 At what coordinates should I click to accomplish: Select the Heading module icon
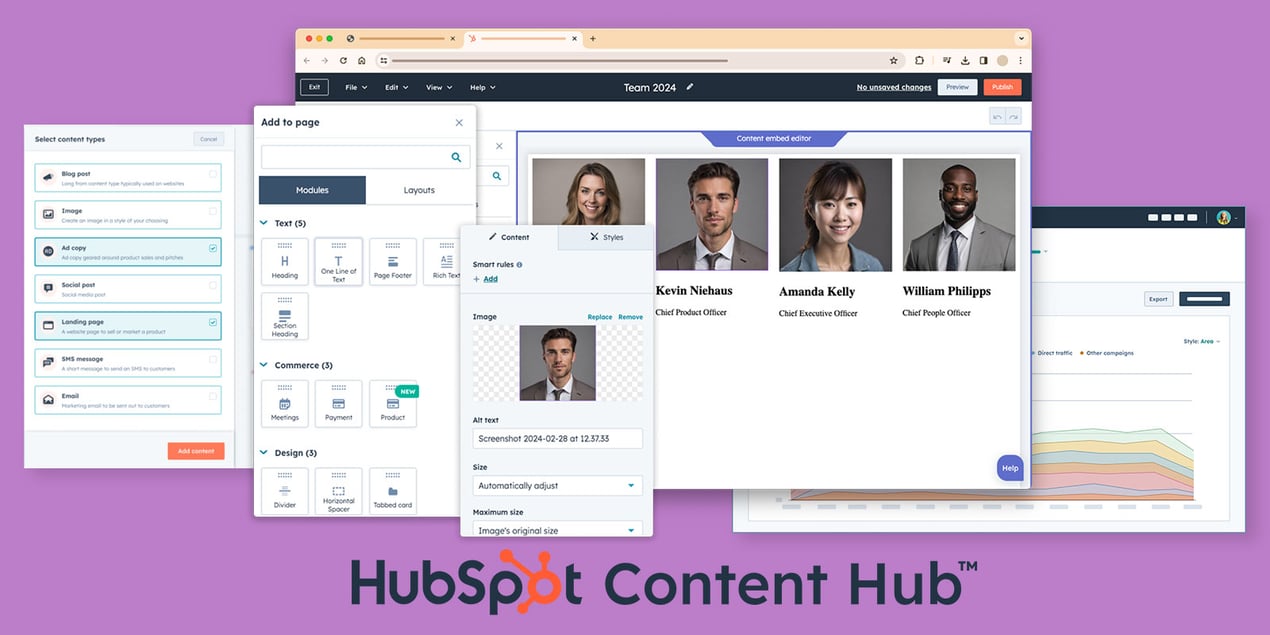point(285,261)
